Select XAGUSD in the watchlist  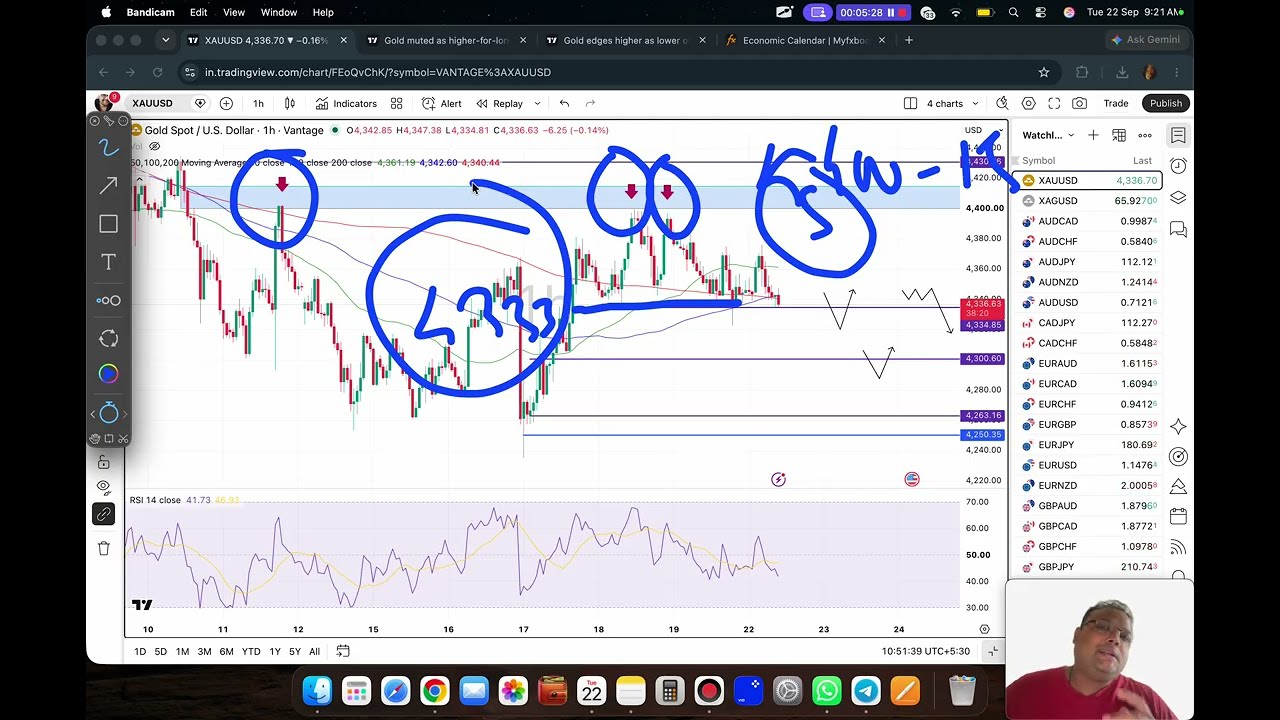pyautogui.click(x=1089, y=201)
